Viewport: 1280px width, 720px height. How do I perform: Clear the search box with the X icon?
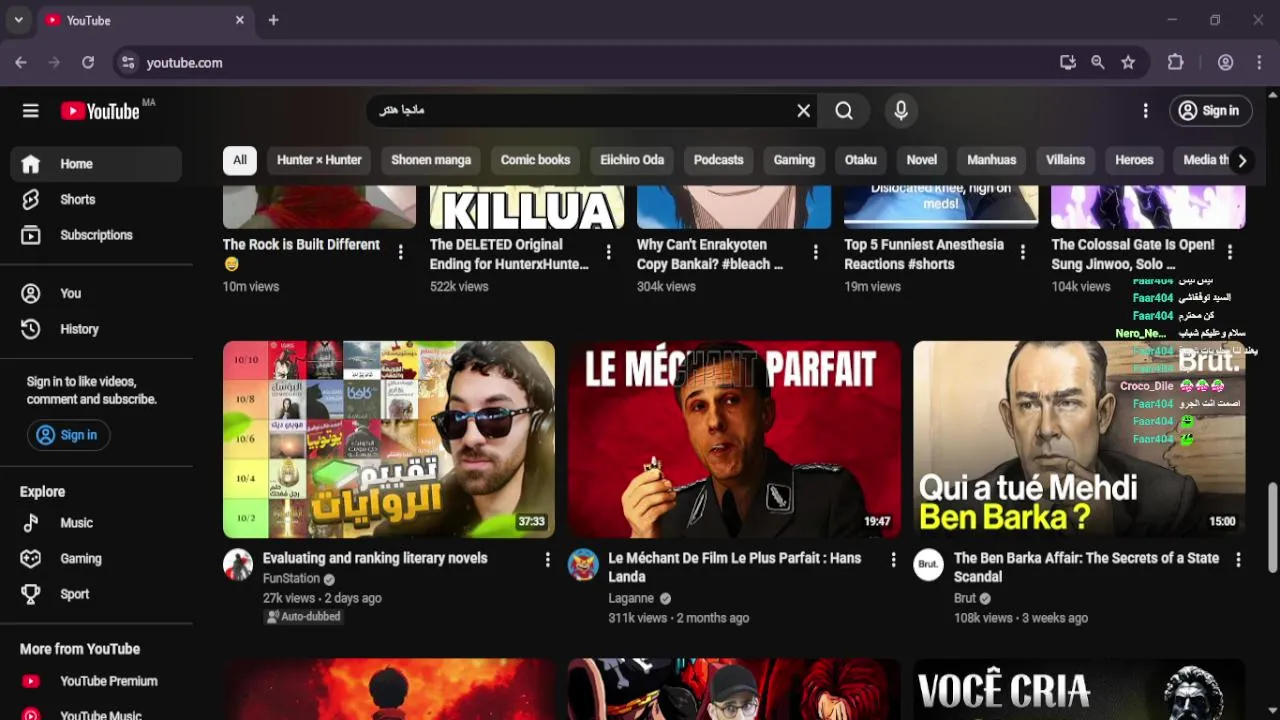point(803,111)
